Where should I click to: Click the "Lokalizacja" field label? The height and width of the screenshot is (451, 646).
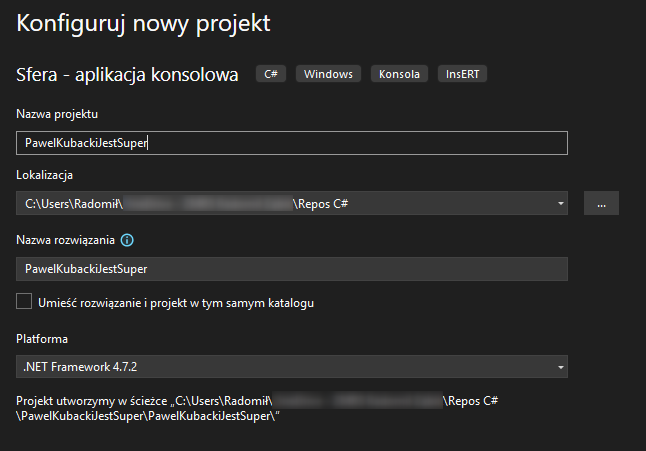[x=47, y=175]
